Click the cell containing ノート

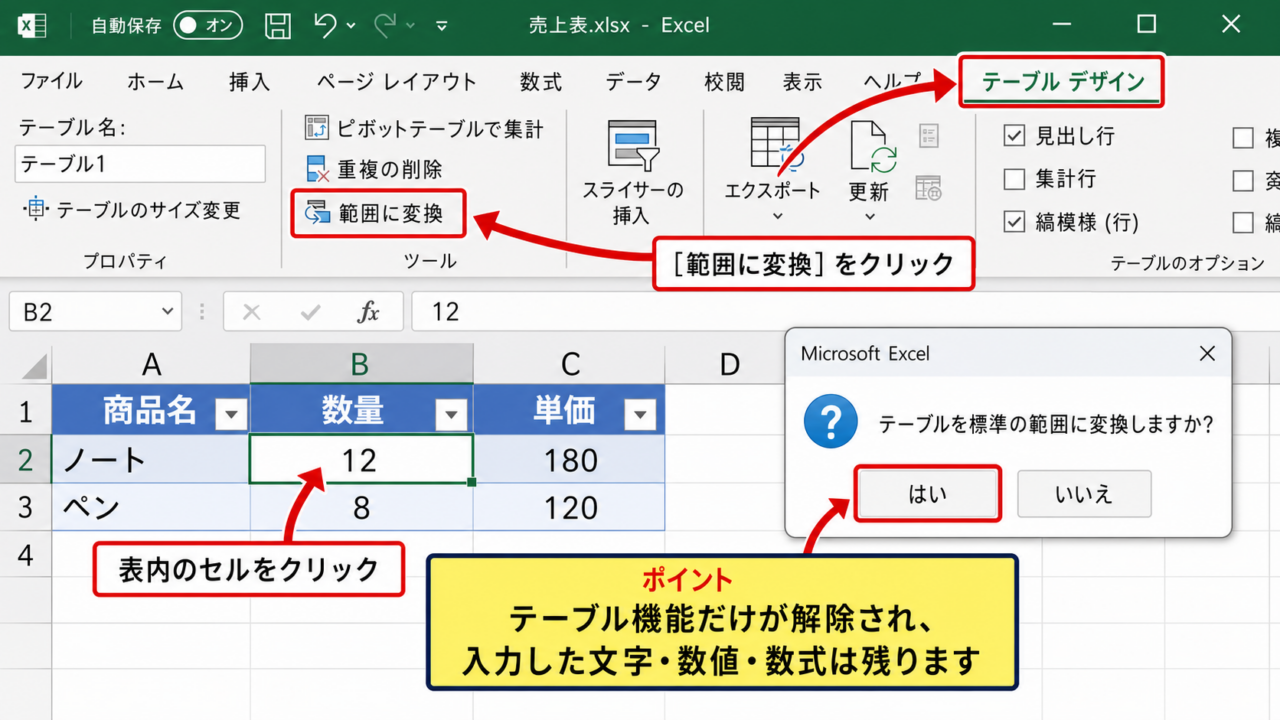coord(151,460)
